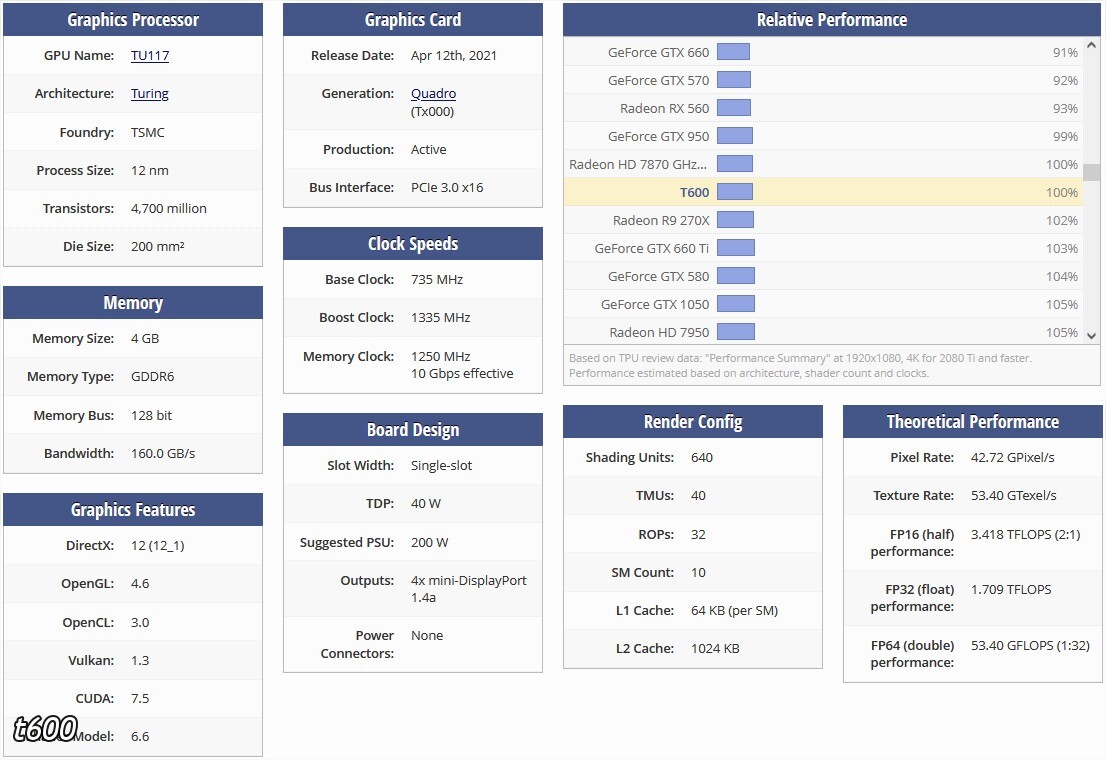Click the Graphics Processor section header
Image resolution: width=1106 pixels, height=760 pixels.
click(133, 20)
